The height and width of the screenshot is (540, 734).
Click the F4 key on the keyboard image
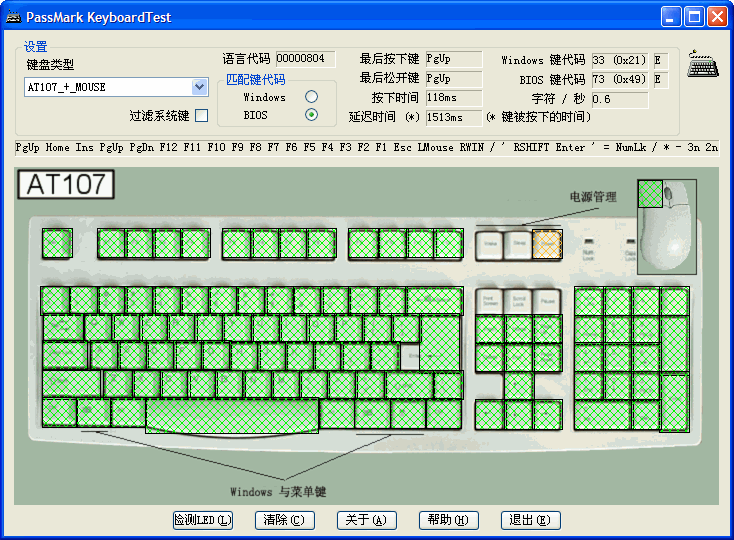click(196, 243)
